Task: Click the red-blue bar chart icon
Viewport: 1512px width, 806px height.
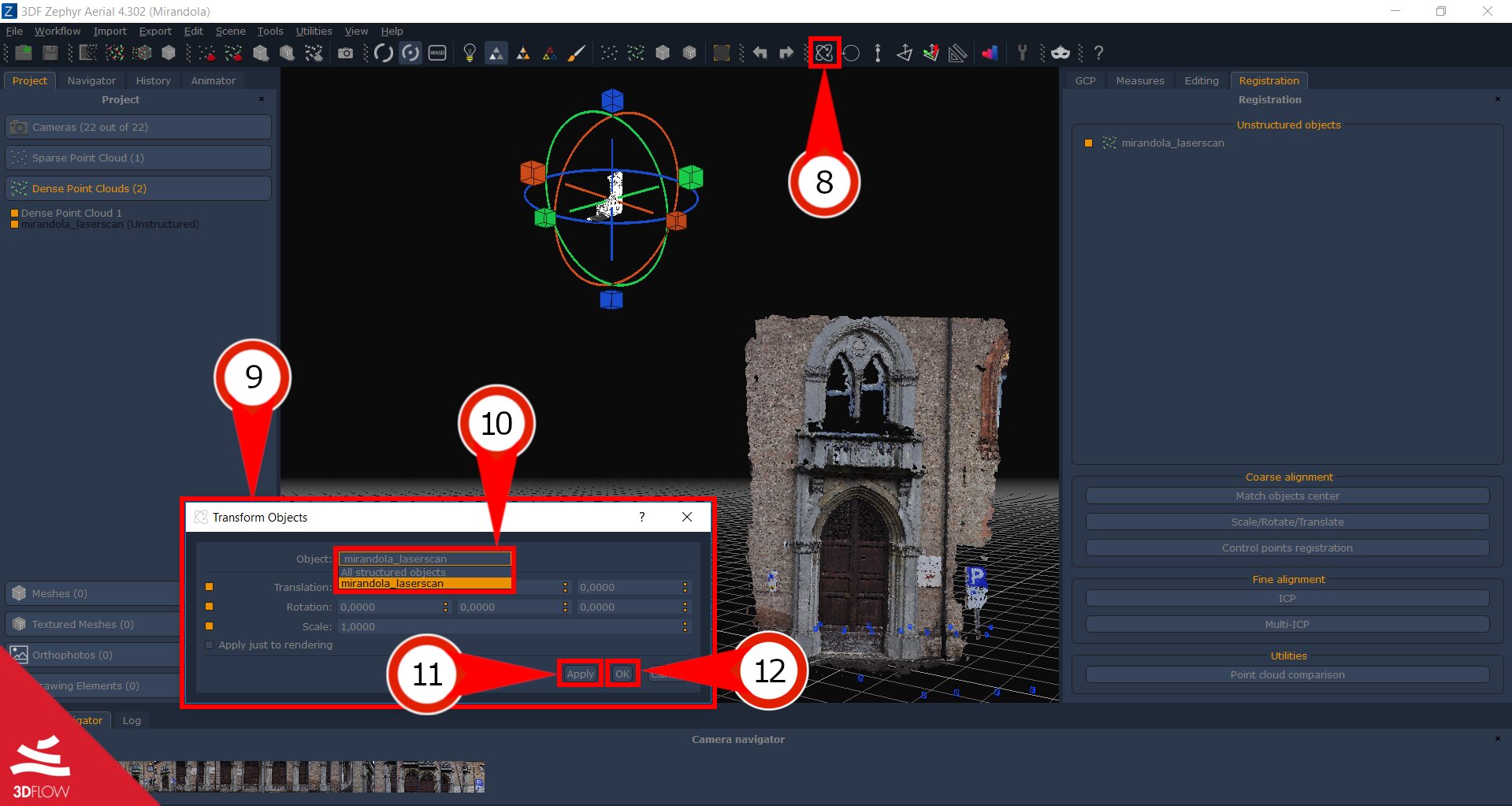Action: tap(990, 53)
